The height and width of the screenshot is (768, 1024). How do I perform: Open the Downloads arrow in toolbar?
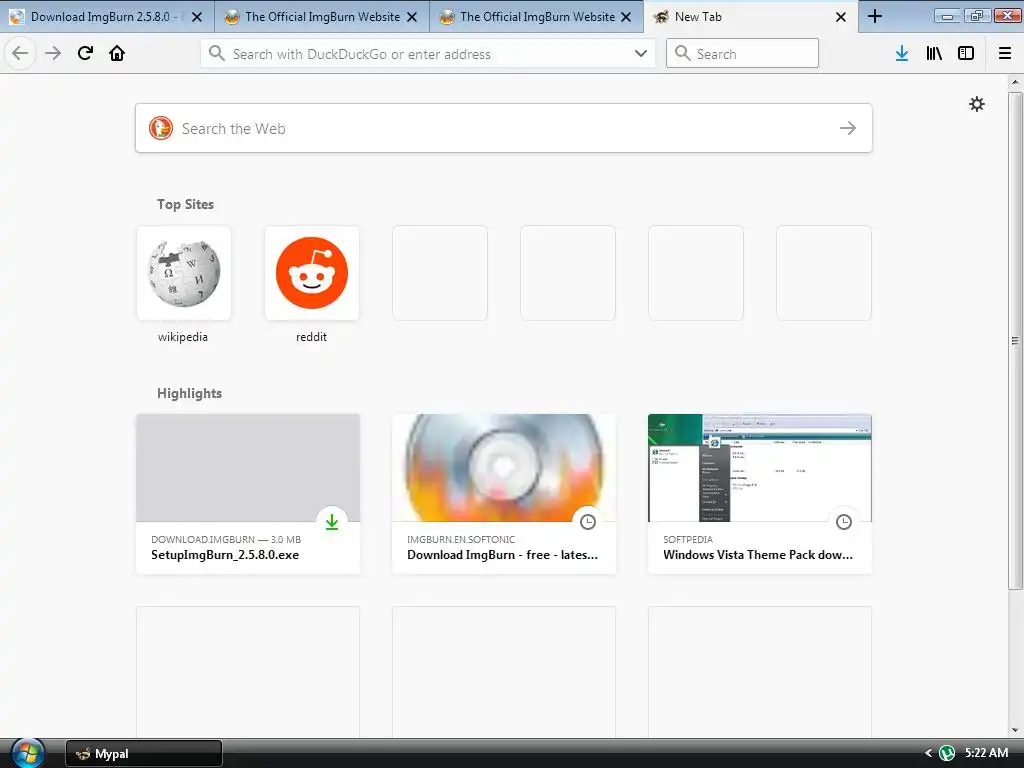902,54
